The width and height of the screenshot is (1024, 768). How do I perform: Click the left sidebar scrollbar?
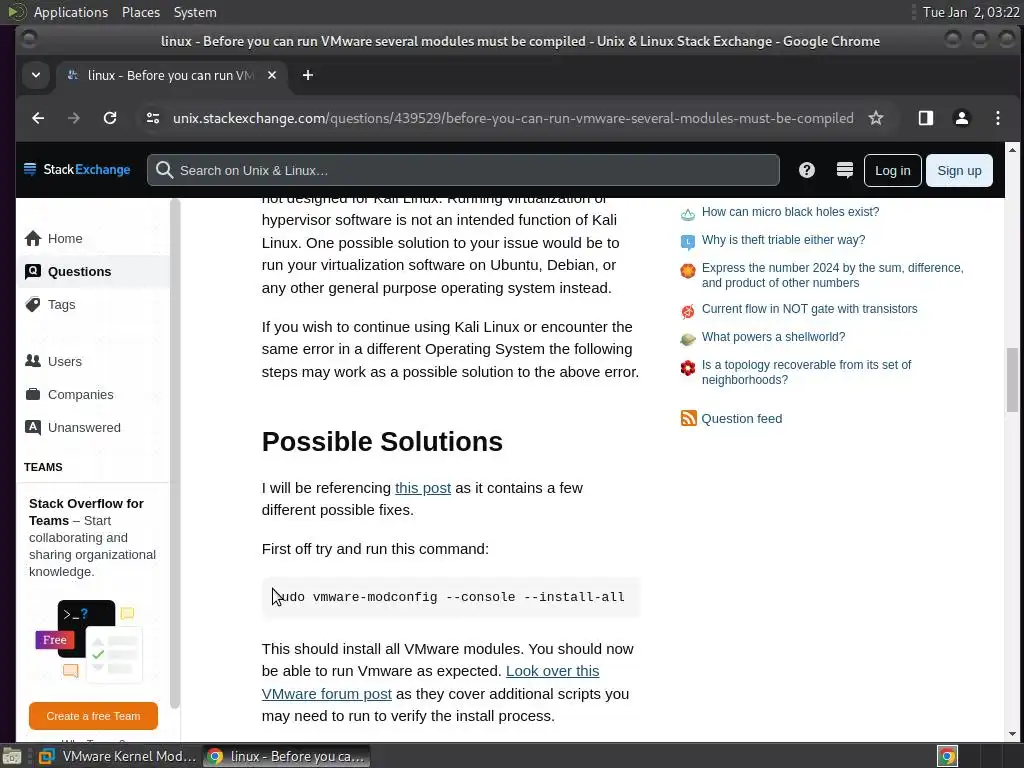point(174,455)
